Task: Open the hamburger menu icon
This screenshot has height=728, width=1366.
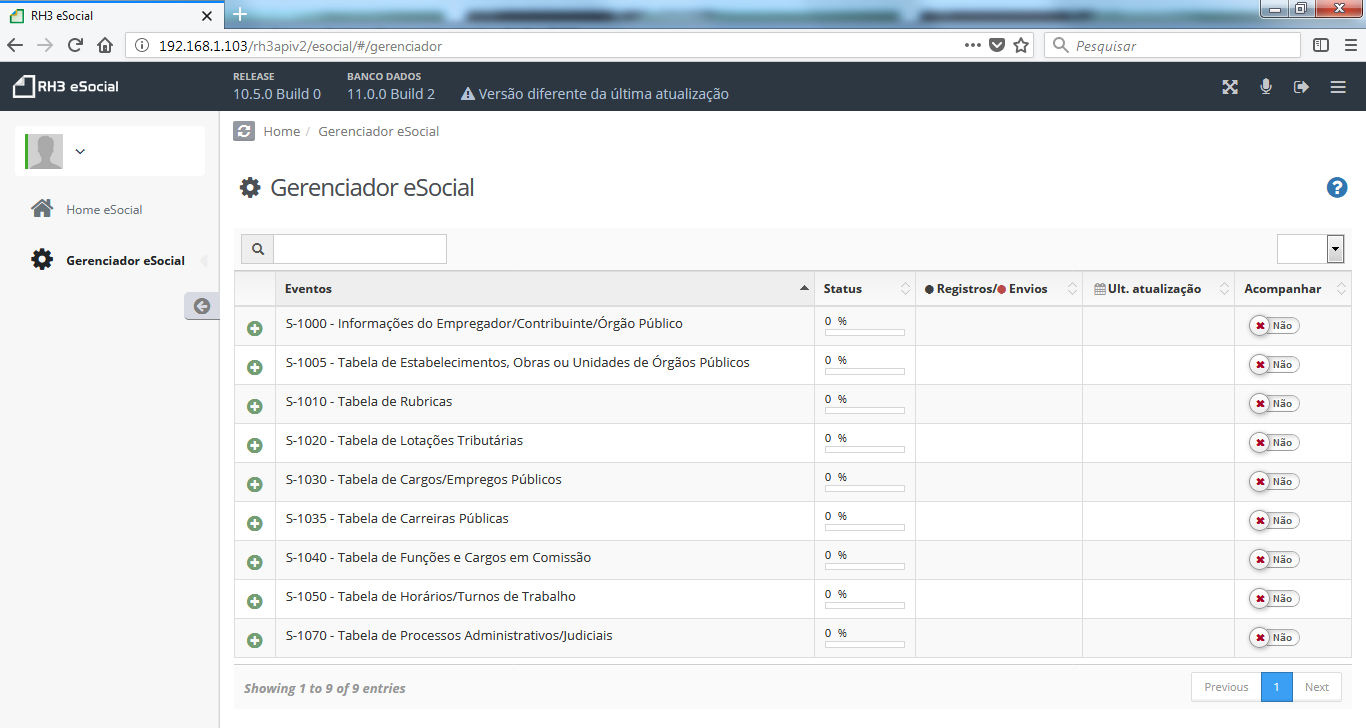Action: click(1338, 87)
